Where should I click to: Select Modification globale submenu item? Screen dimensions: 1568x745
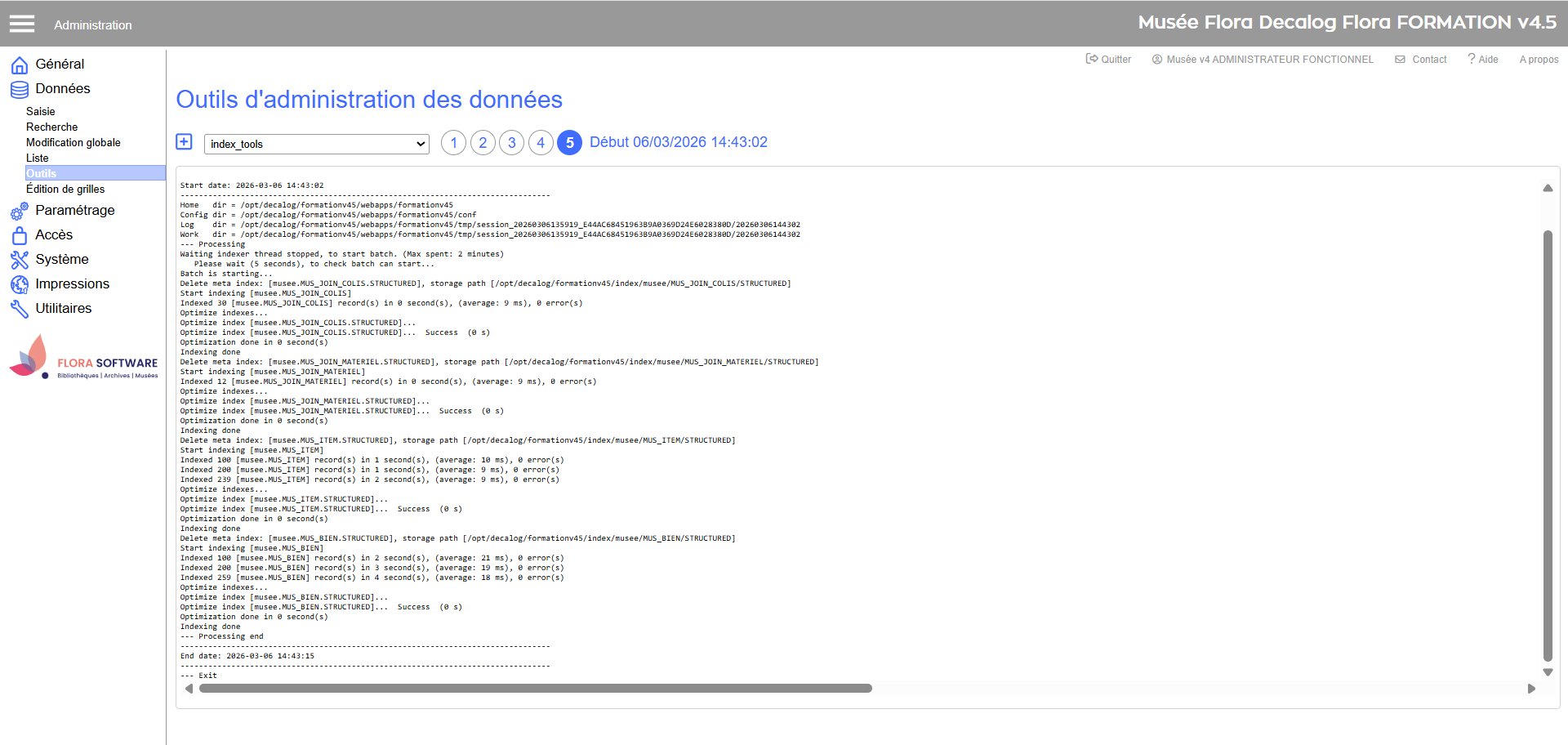[x=73, y=143]
